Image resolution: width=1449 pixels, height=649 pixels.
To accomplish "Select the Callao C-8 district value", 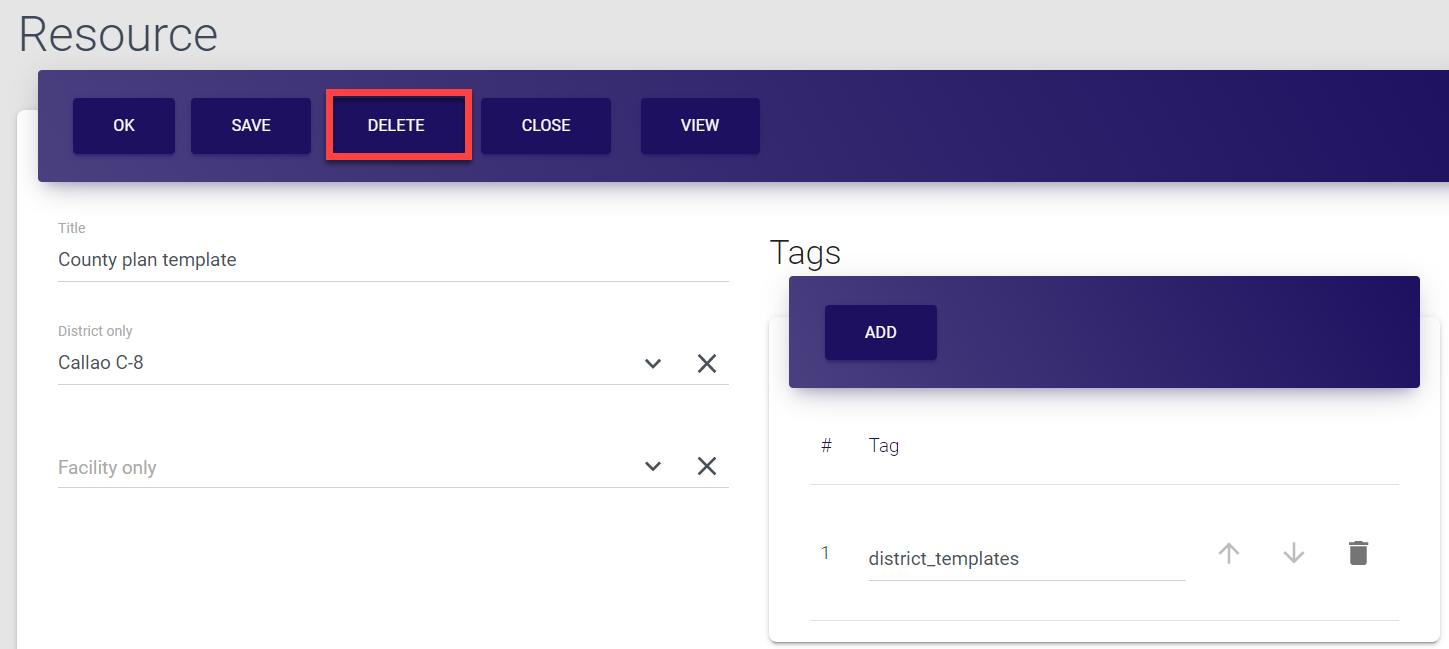I will click(x=101, y=363).
